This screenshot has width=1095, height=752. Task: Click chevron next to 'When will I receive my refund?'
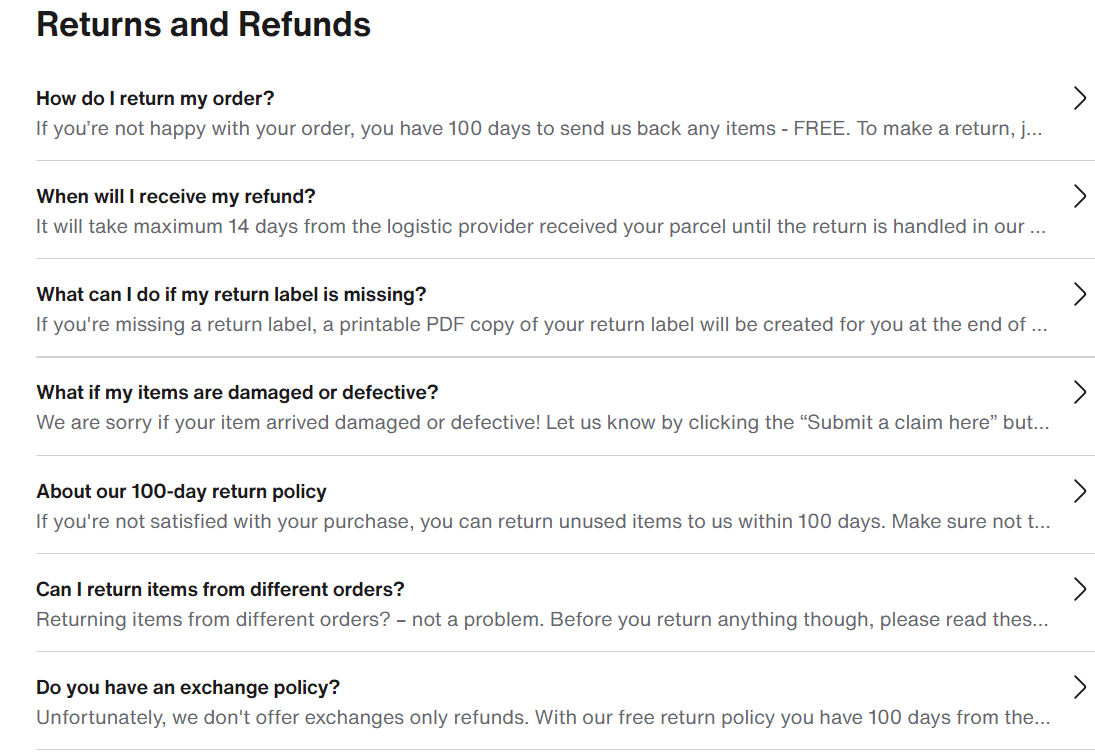[1080, 196]
